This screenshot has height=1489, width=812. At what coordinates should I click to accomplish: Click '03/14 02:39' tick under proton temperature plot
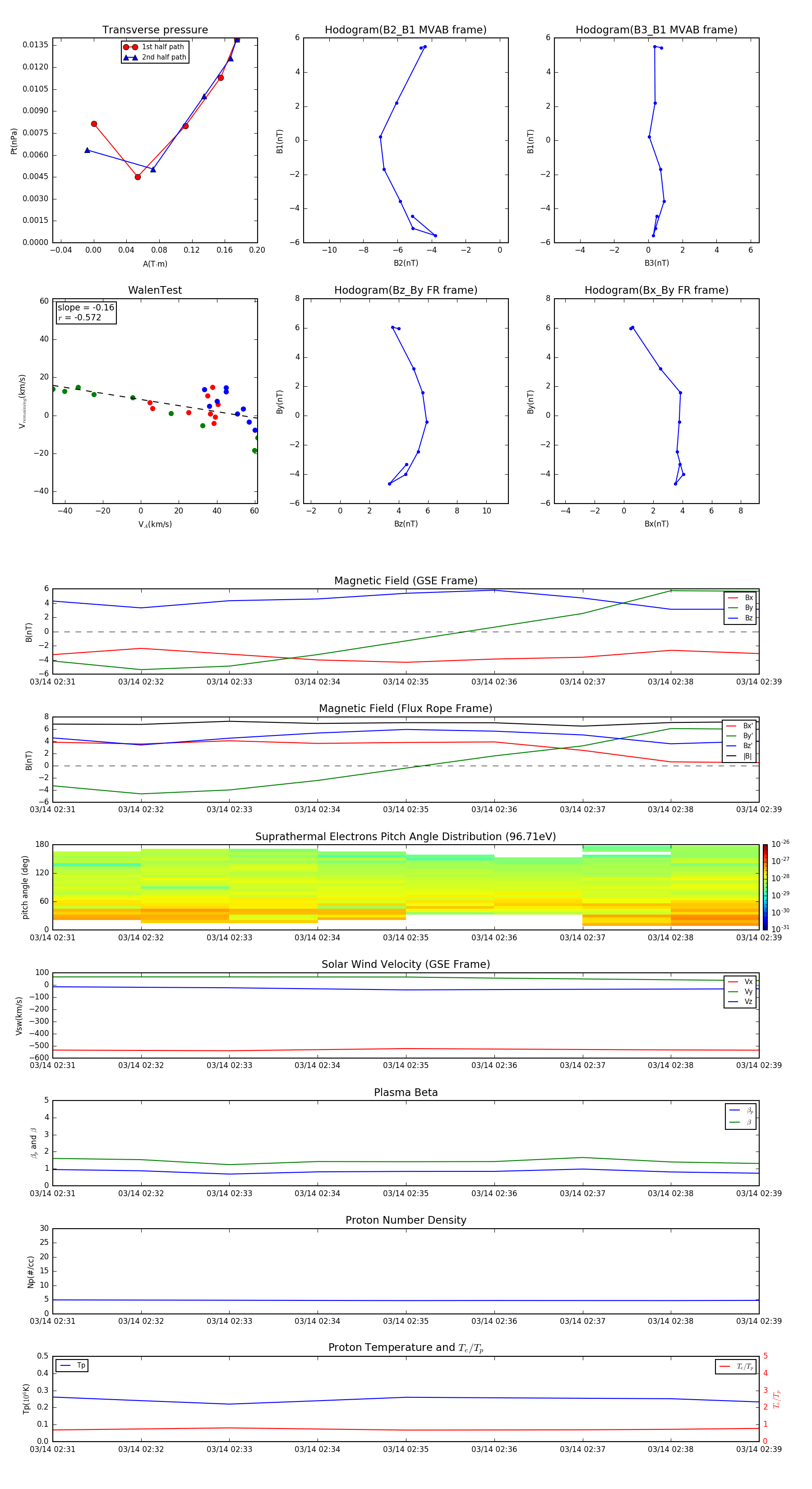pyautogui.click(x=759, y=1449)
